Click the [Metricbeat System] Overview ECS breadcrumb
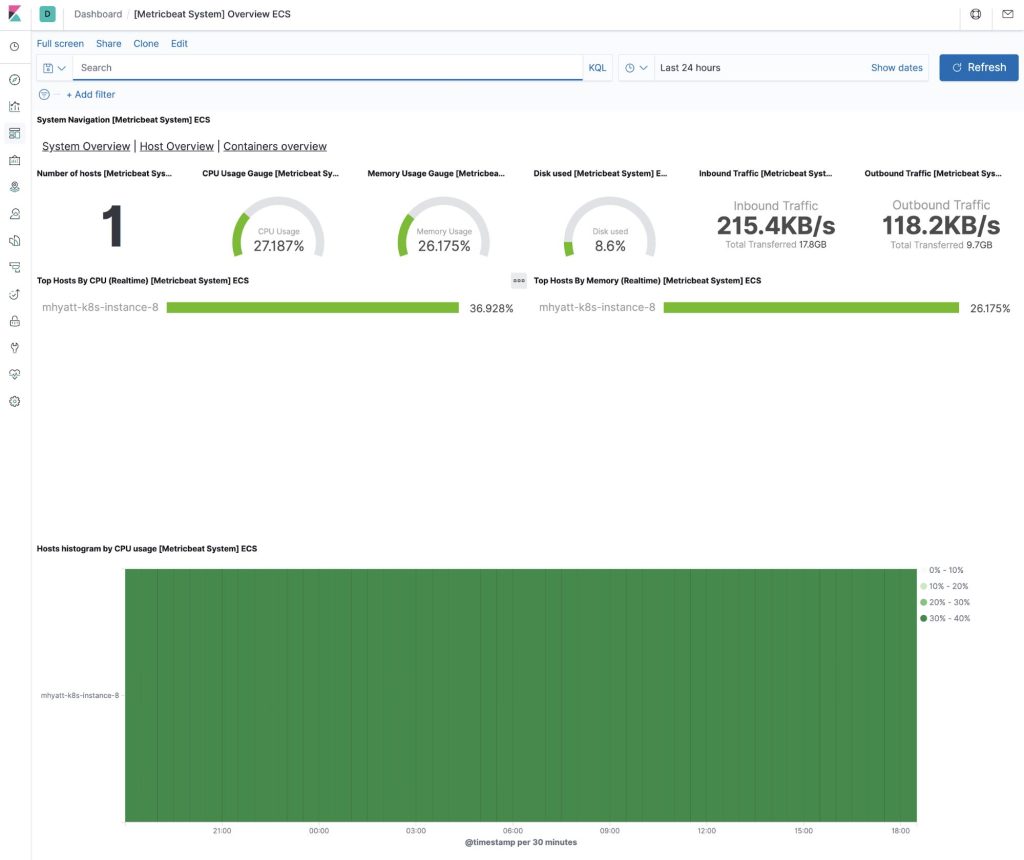Screen dimensions: 1024x860 click(x=212, y=14)
